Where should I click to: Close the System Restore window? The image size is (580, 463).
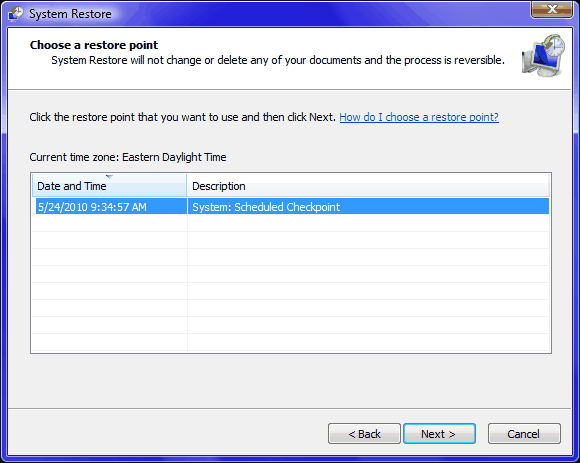pos(552,10)
